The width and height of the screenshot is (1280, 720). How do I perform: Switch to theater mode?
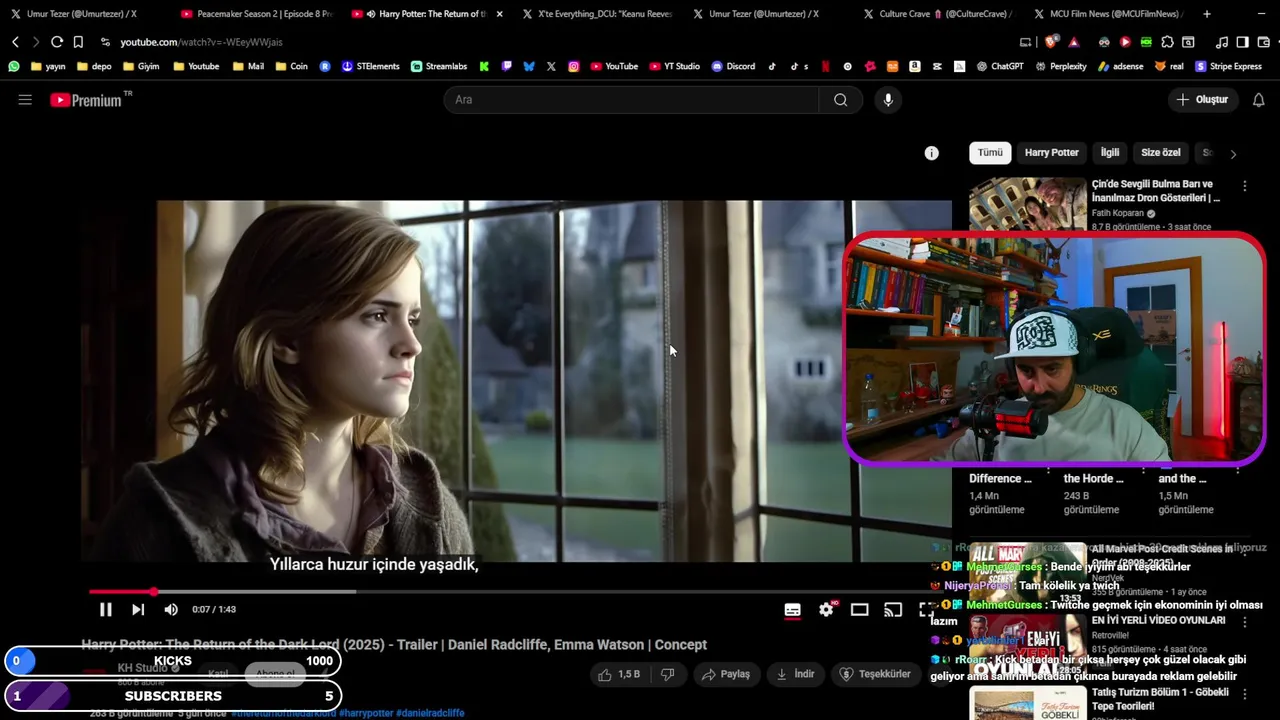(859, 609)
